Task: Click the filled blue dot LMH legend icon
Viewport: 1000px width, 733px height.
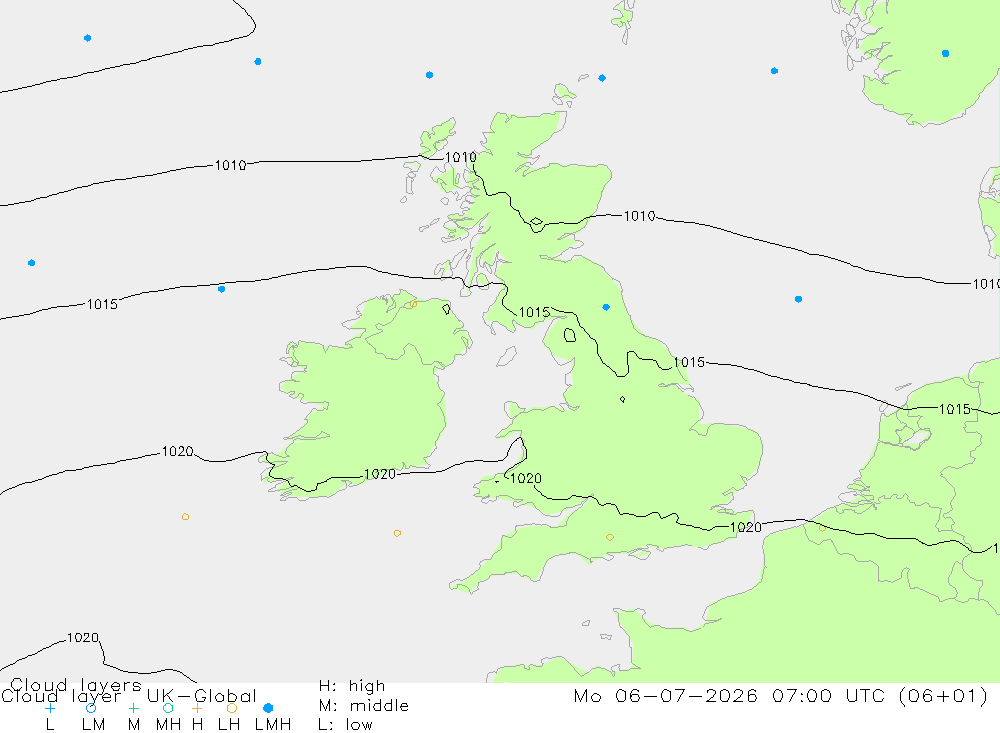Action: coord(268,708)
